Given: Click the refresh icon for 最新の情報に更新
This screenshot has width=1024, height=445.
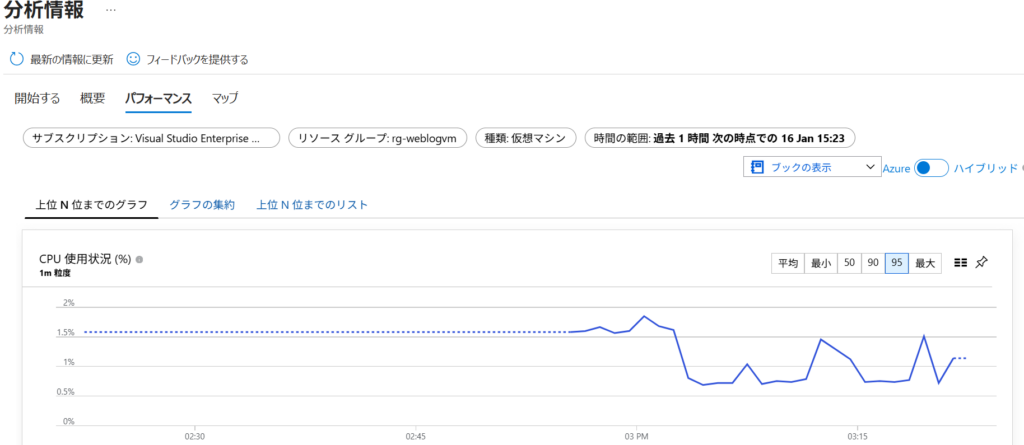Looking at the screenshot, I should pos(16,59).
